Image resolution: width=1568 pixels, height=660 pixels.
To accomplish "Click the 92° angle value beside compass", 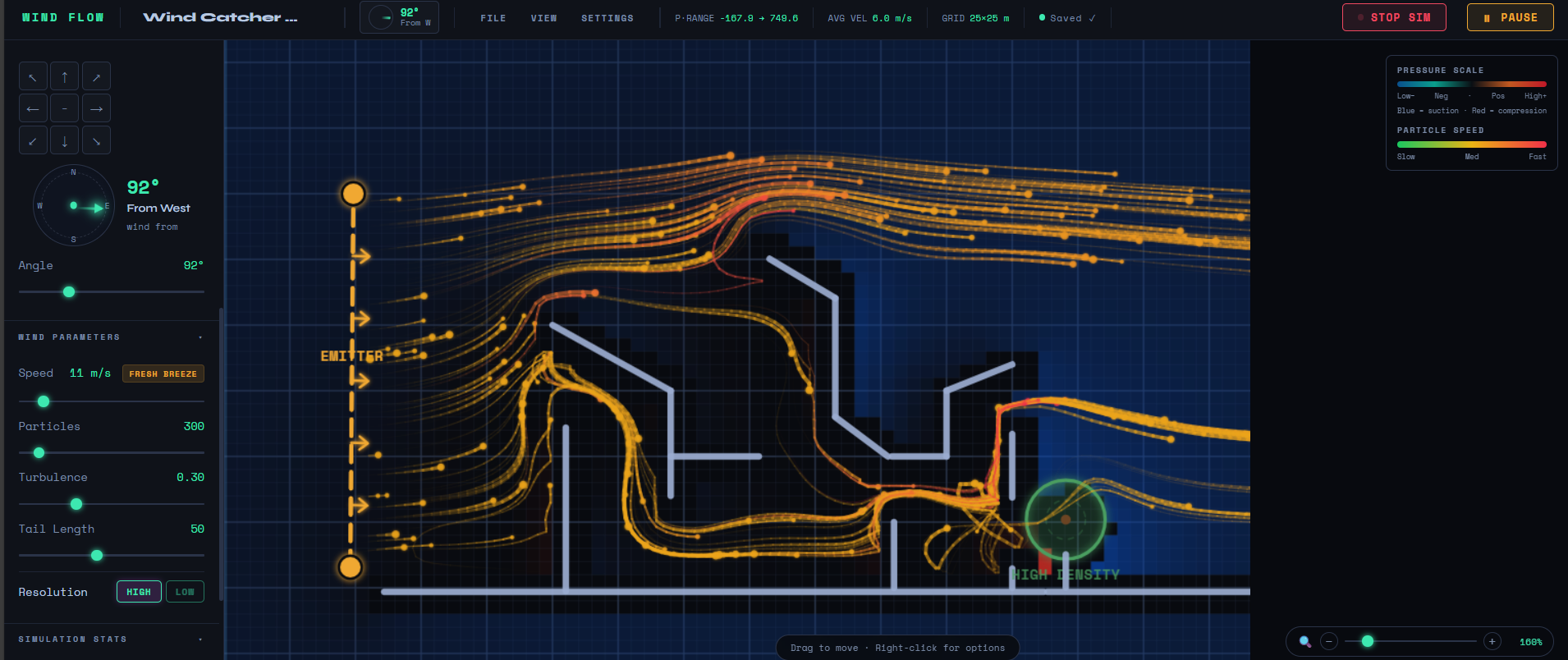I will coord(143,187).
